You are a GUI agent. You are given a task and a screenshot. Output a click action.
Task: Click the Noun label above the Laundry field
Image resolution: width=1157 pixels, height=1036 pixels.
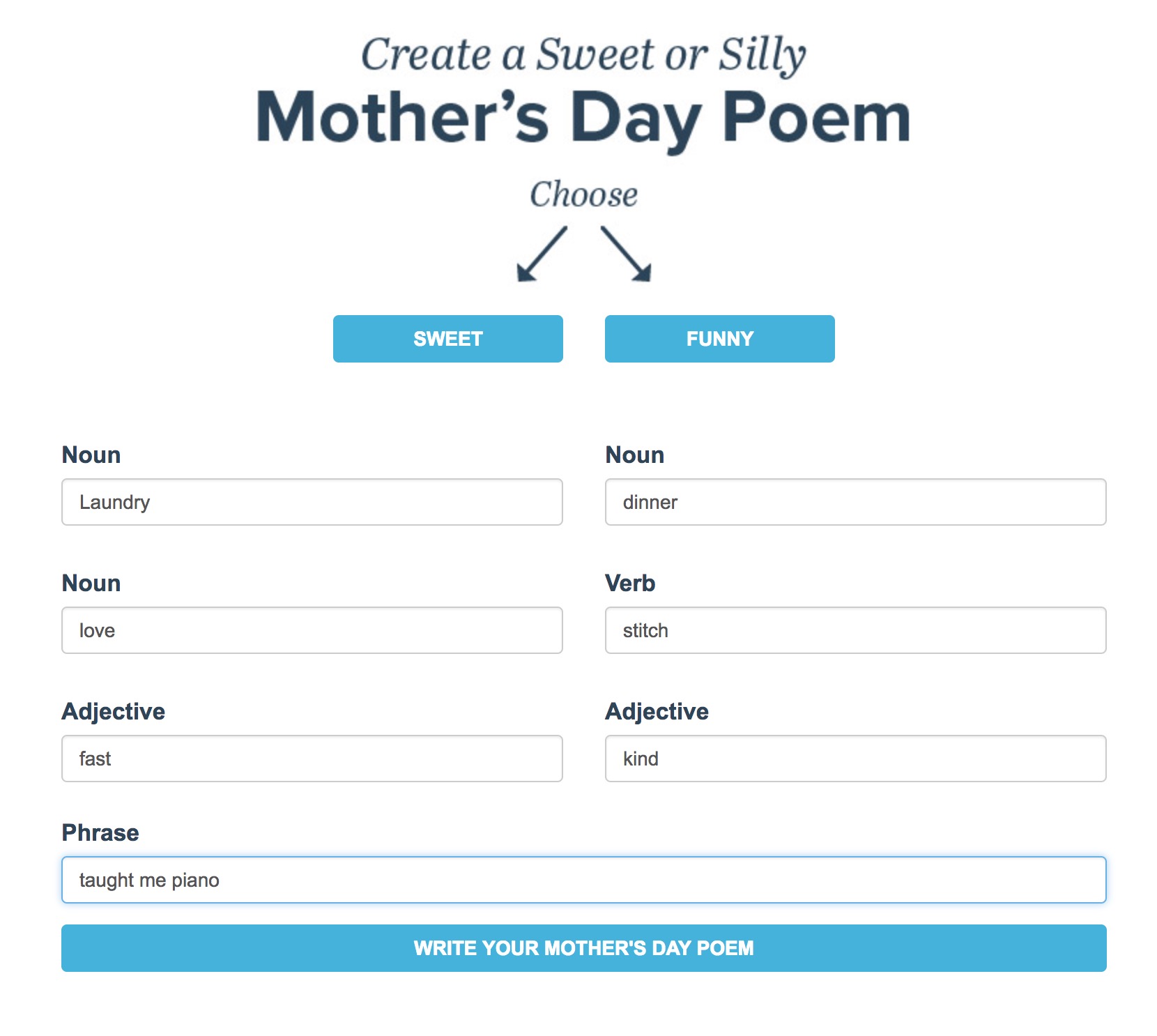(x=91, y=455)
